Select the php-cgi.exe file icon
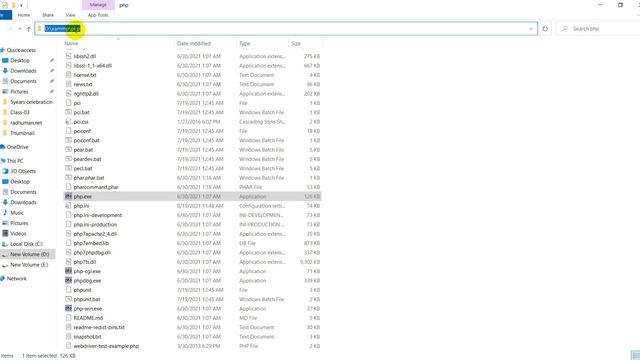 (69, 271)
